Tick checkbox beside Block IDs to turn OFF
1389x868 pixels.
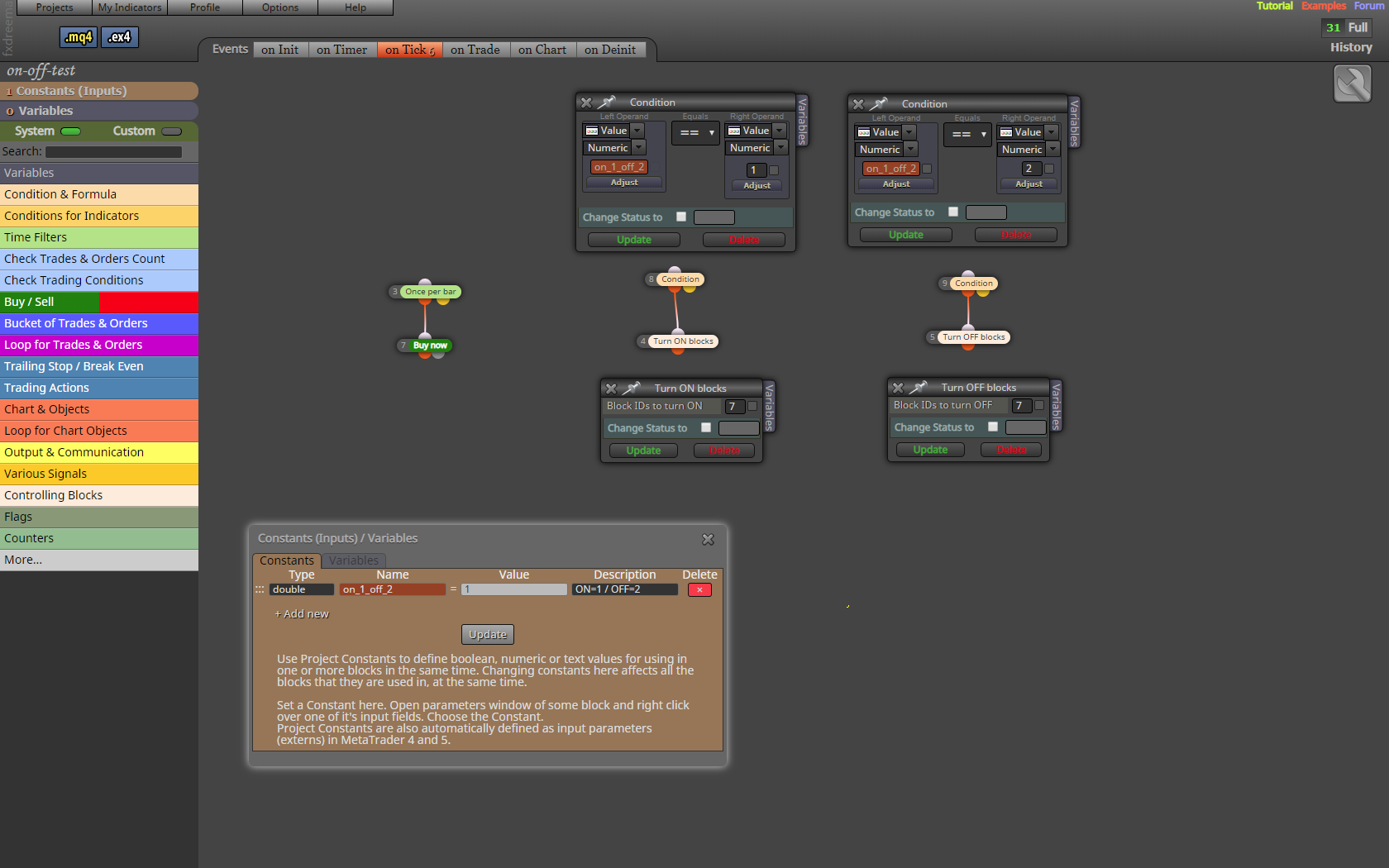(1039, 405)
